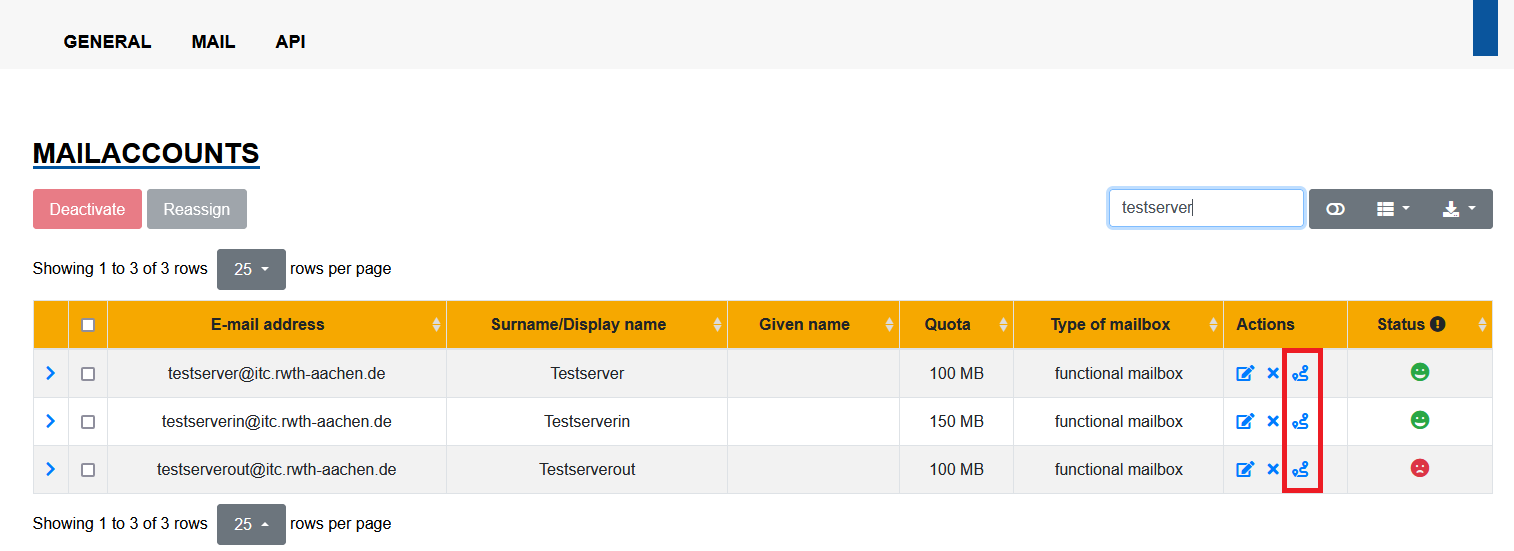Click the edit icon for testserverout
The height and width of the screenshot is (551, 1514).
[1245, 469]
